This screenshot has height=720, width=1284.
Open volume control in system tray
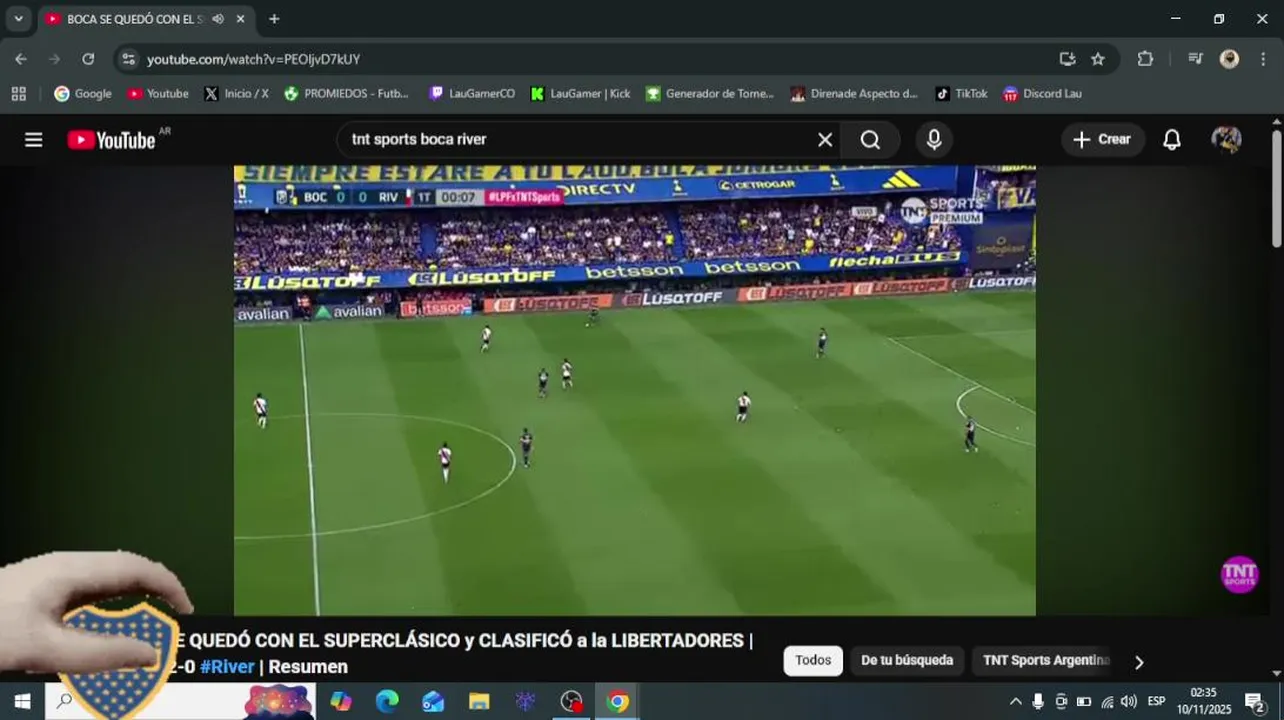point(1129,702)
